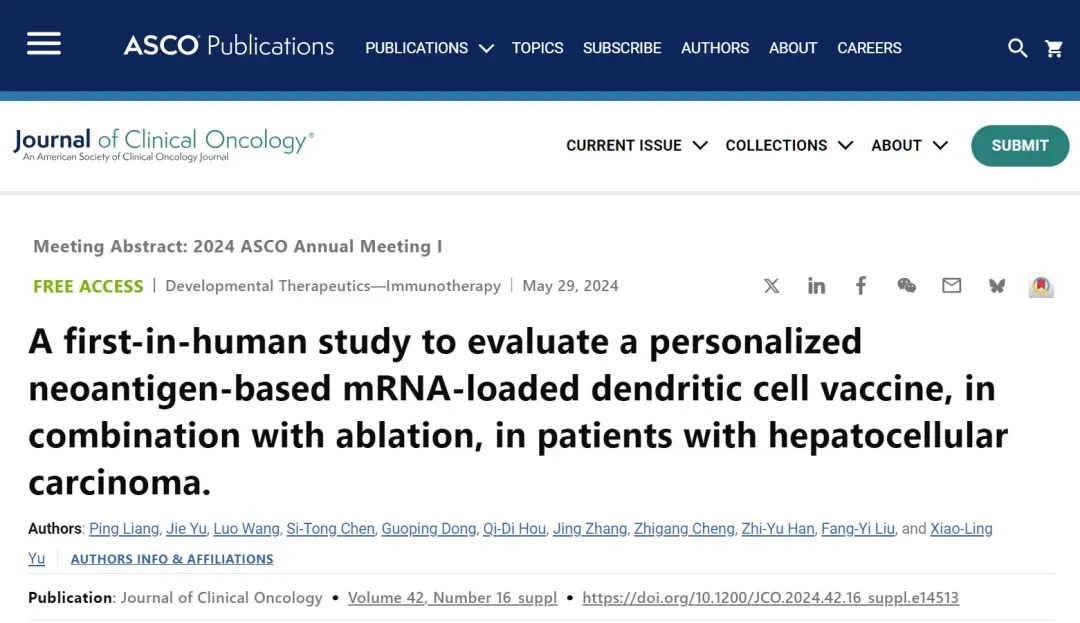Email this article using envelope icon

pyautogui.click(x=952, y=286)
